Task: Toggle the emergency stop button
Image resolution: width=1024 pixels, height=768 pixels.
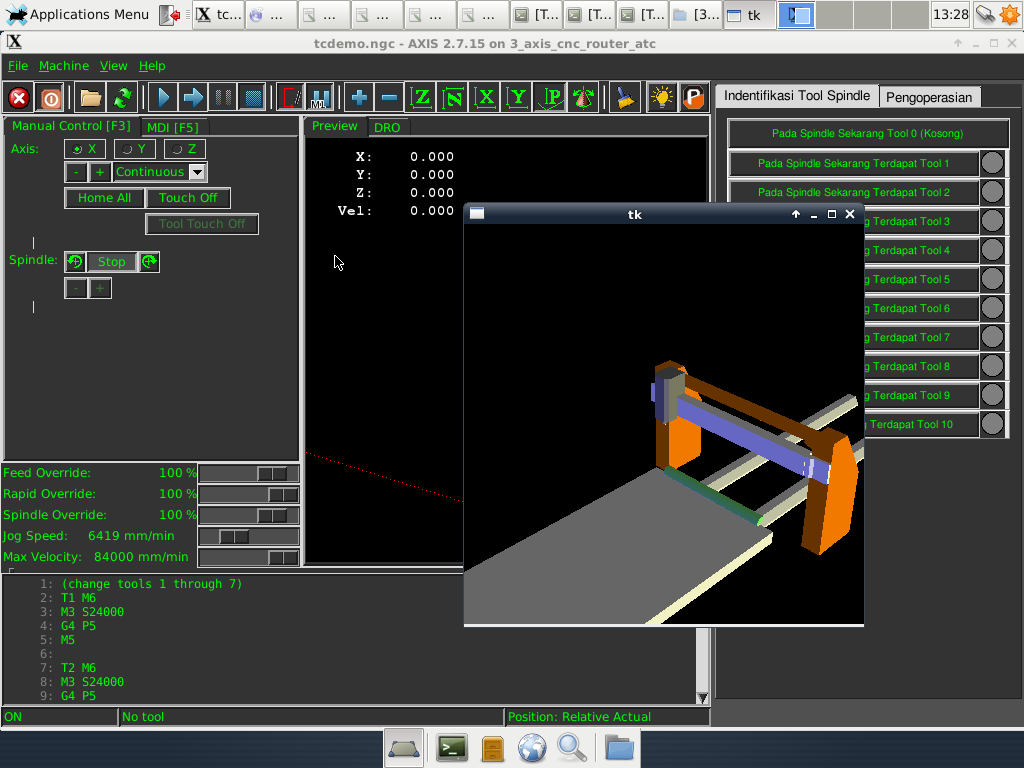Action: tap(18, 98)
